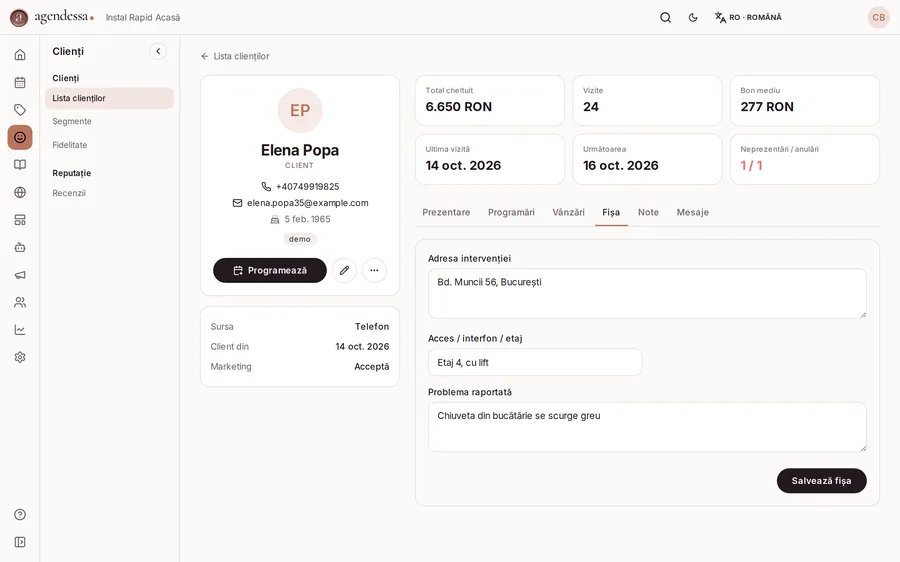The image size is (900, 562).
Task: Open the storefront layout icon in sidebar
Action: [20, 220]
